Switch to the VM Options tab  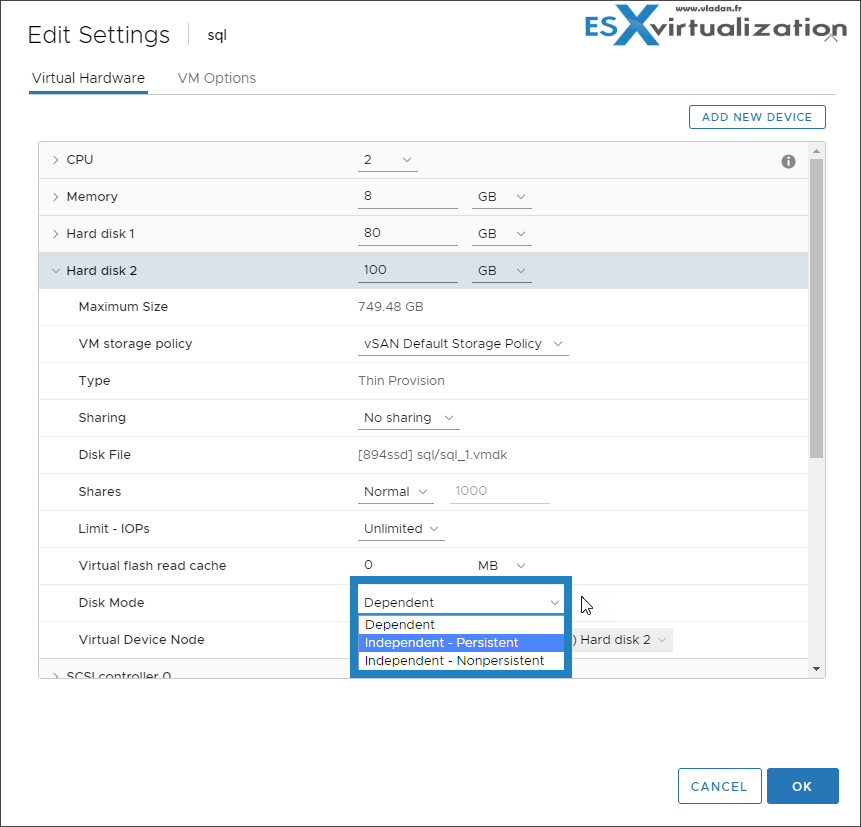pos(216,78)
